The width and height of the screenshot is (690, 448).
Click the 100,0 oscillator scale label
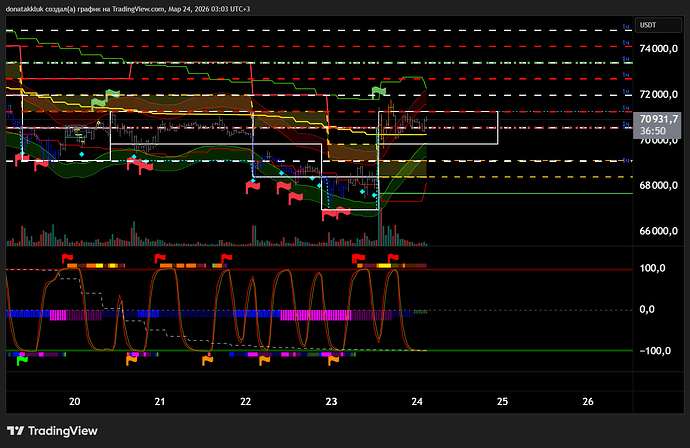(x=652, y=269)
